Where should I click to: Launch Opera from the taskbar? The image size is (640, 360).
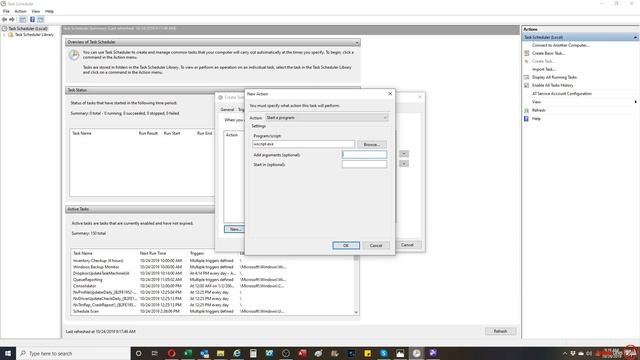click(x=171, y=353)
